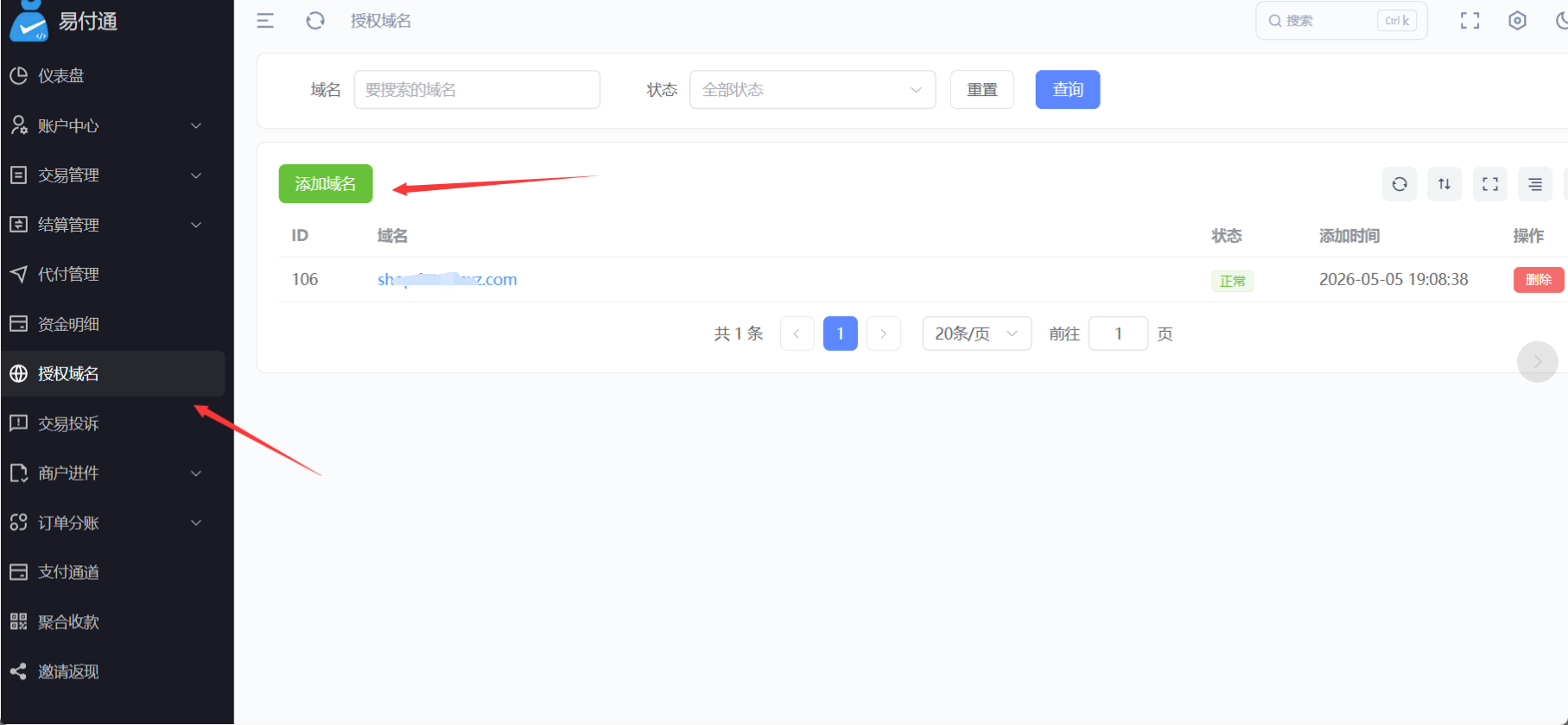Click the 商户进件 document icon
Image resolution: width=1568 pixels, height=725 pixels.
click(19, 473)
